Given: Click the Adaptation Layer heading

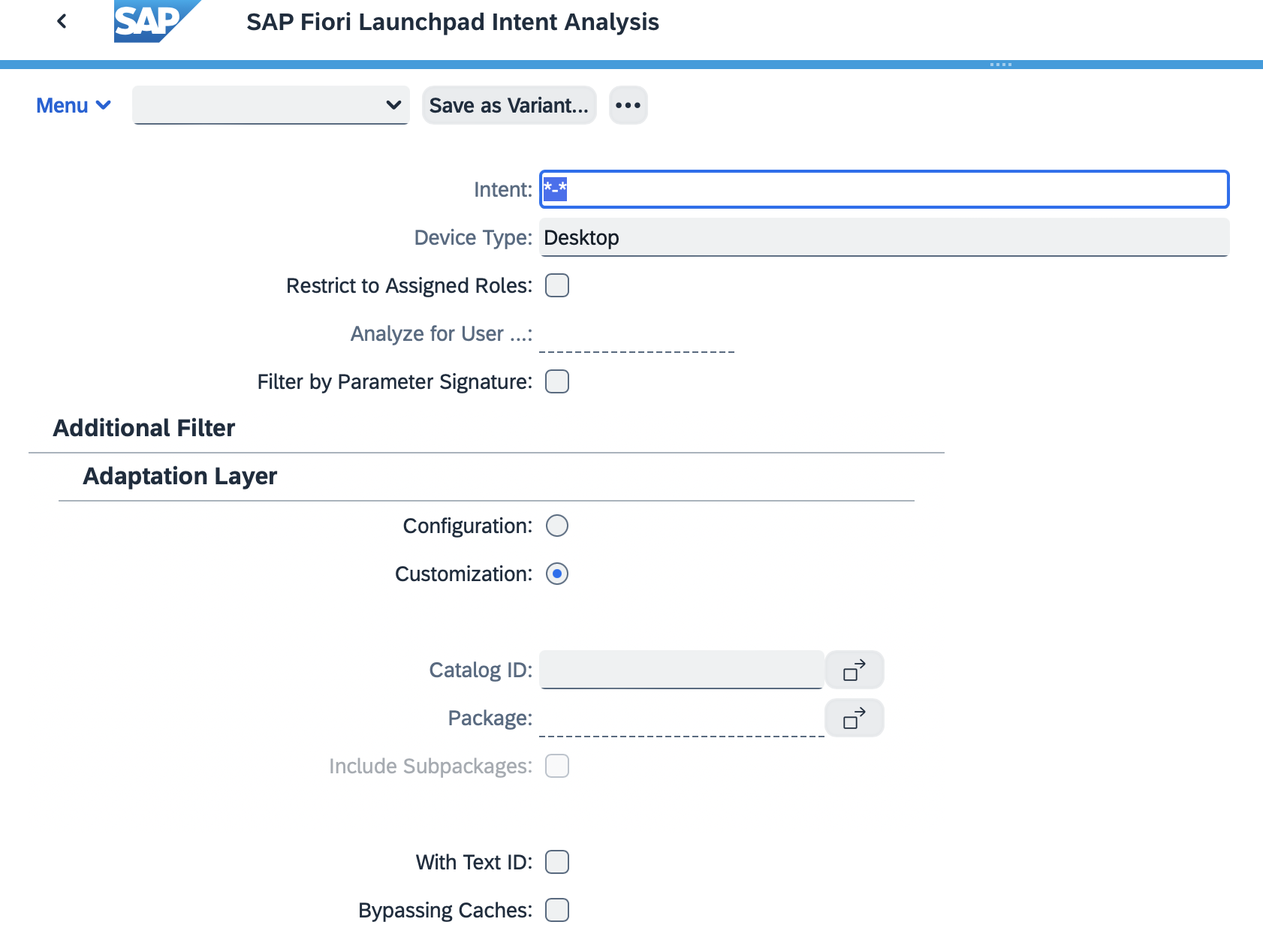Looking at the screenshot, I should click(180, 476).
